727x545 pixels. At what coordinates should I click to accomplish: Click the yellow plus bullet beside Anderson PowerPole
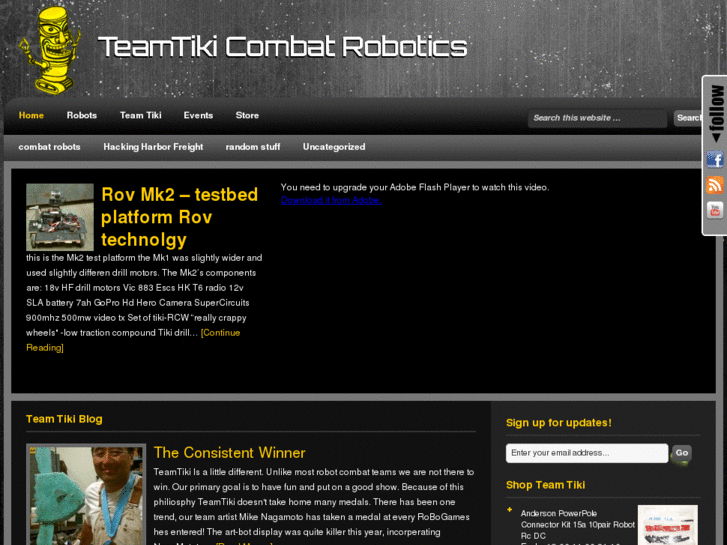[510, 510]
